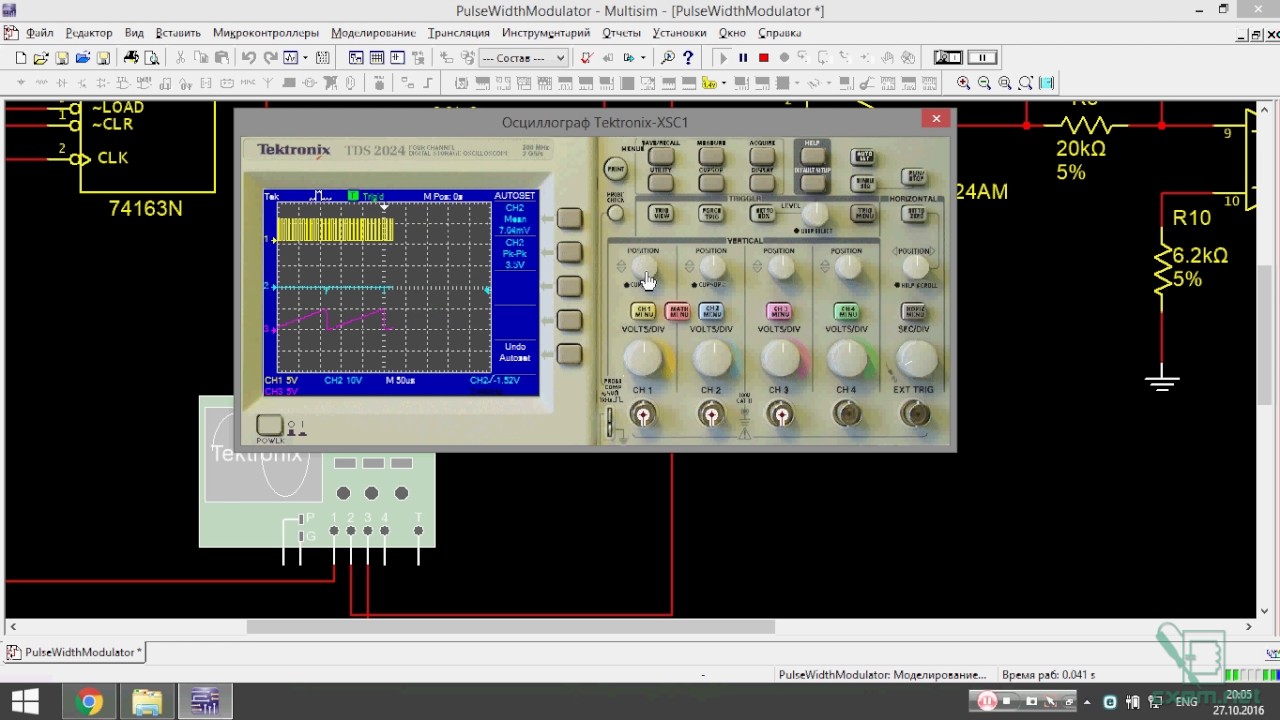The image size is (1280, 720).
Task: Select the PulseWidthModulator document tab
Action: 77,652
